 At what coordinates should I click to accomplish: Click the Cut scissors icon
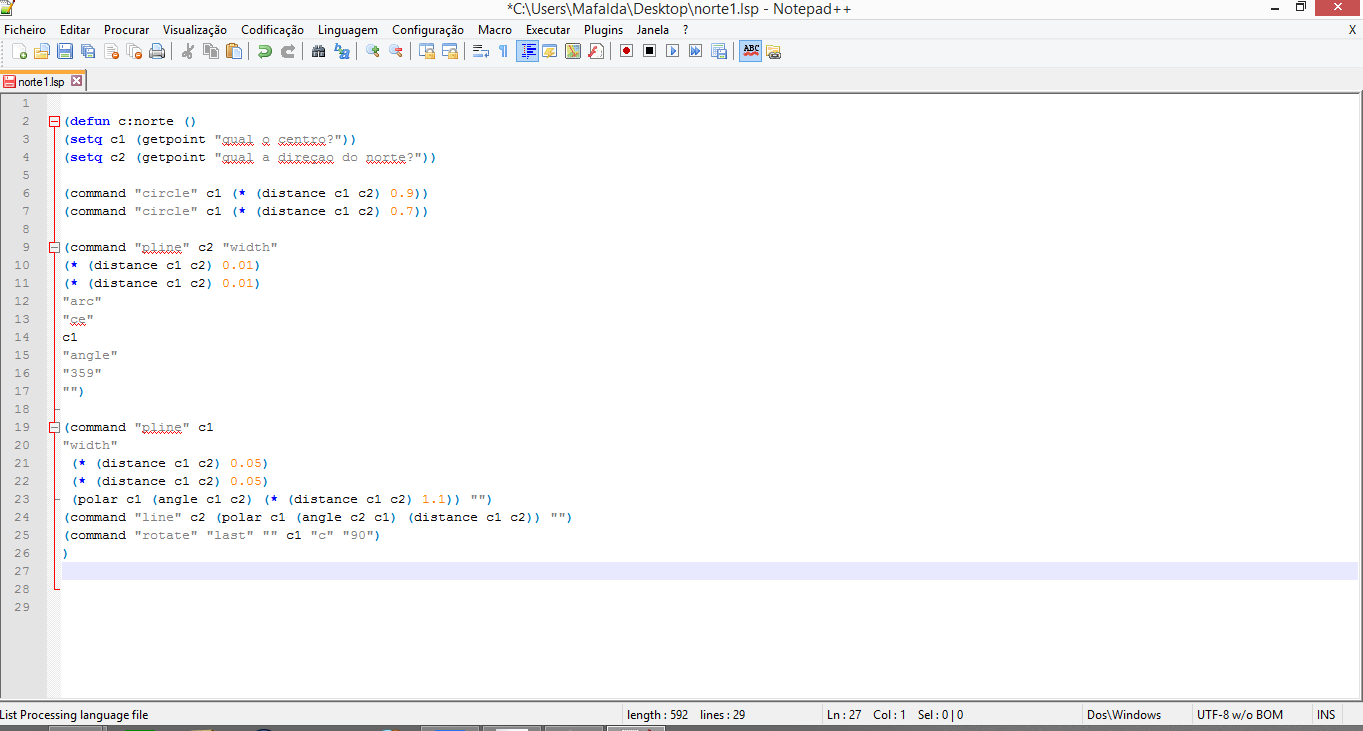[187, 51]
